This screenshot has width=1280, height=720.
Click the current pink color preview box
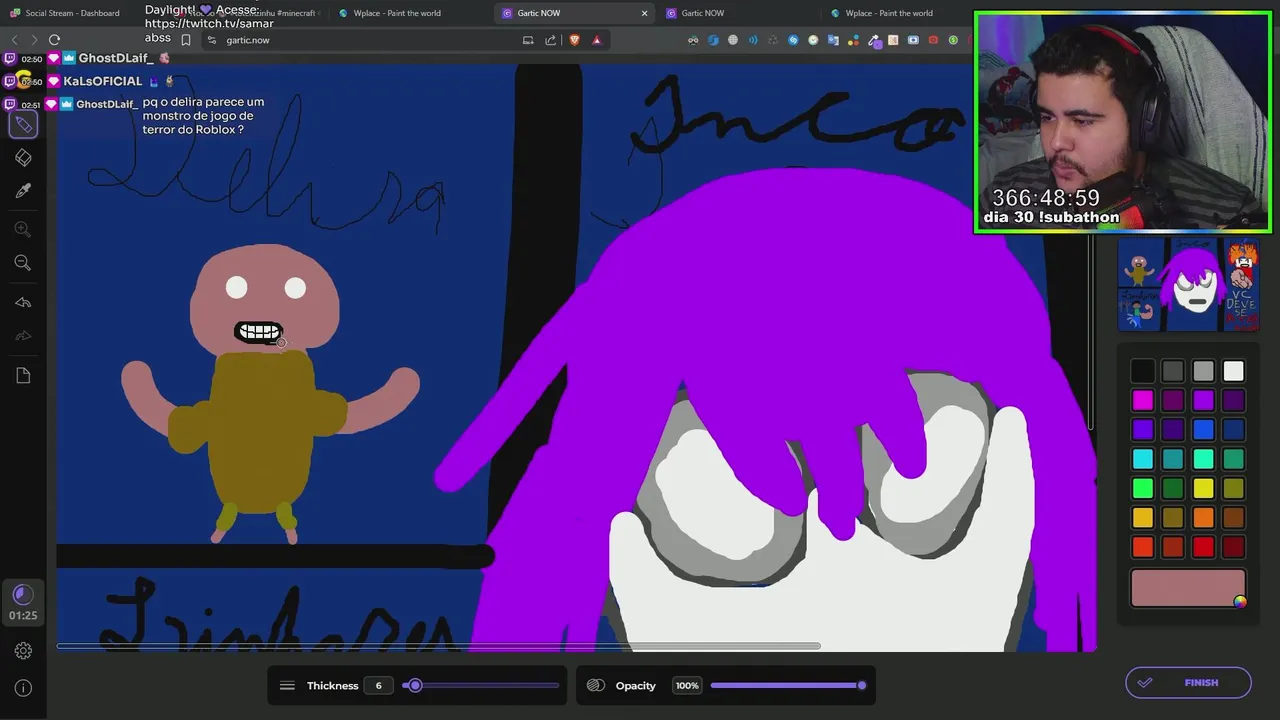click(x=1187, y=589)
